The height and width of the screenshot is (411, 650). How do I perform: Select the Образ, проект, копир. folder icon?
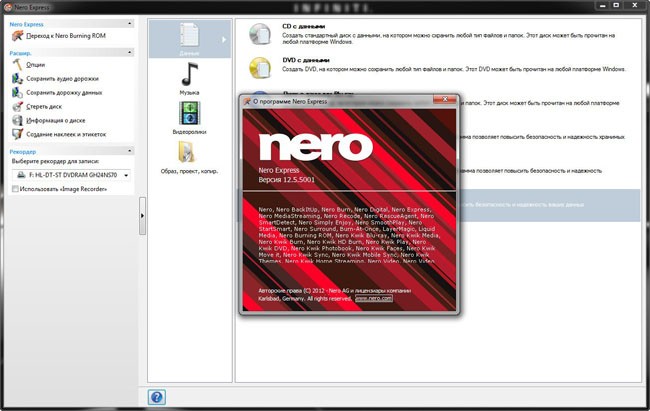pos(187,152)
